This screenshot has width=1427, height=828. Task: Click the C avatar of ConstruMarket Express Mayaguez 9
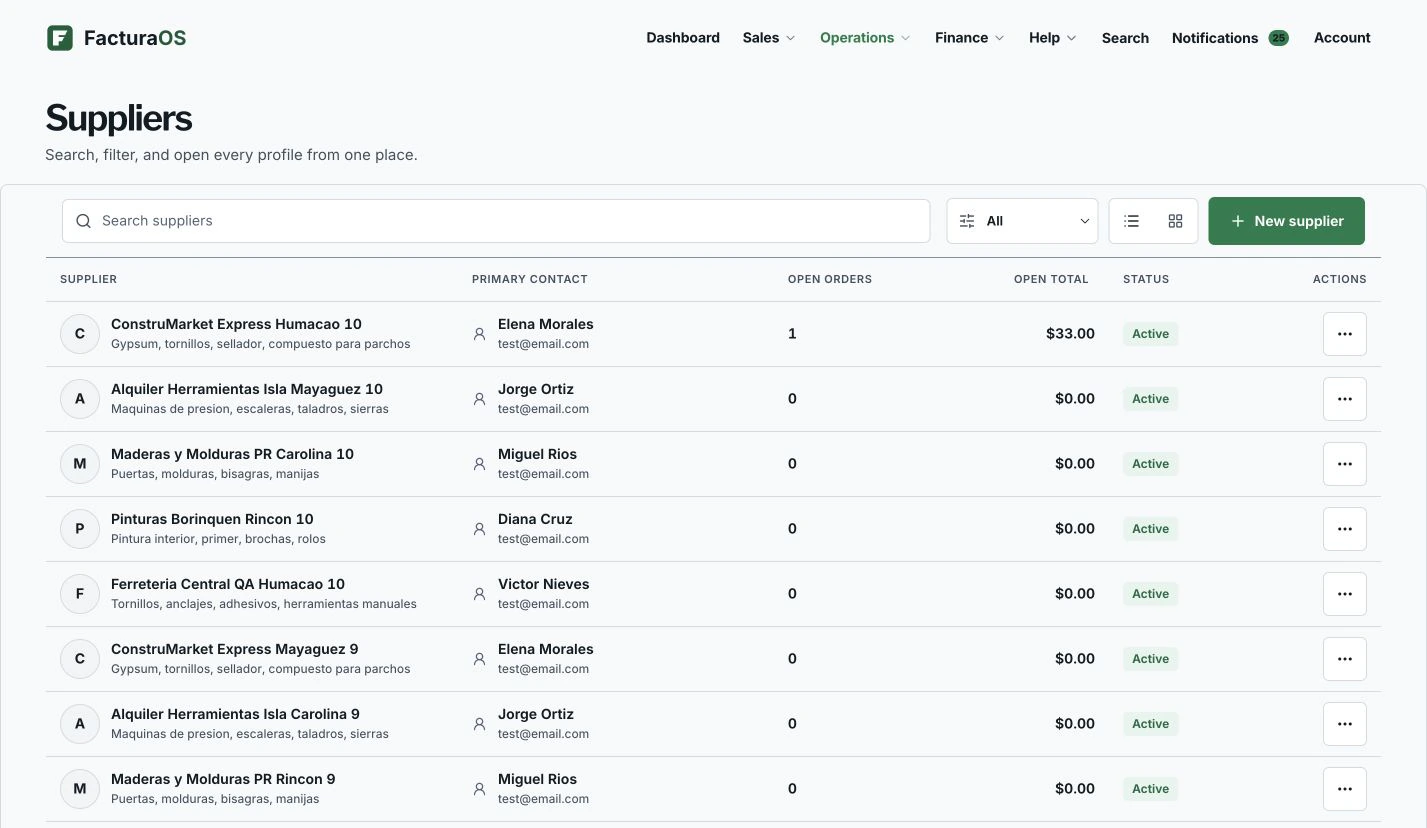80,659
